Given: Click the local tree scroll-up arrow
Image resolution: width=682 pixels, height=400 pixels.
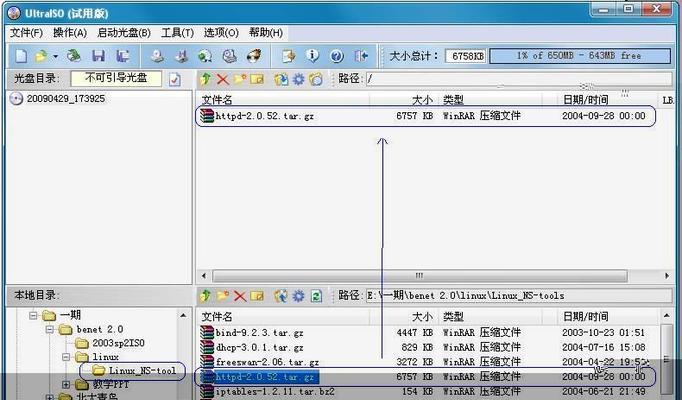Looking at the screenshot, I should tap(184, 315).
